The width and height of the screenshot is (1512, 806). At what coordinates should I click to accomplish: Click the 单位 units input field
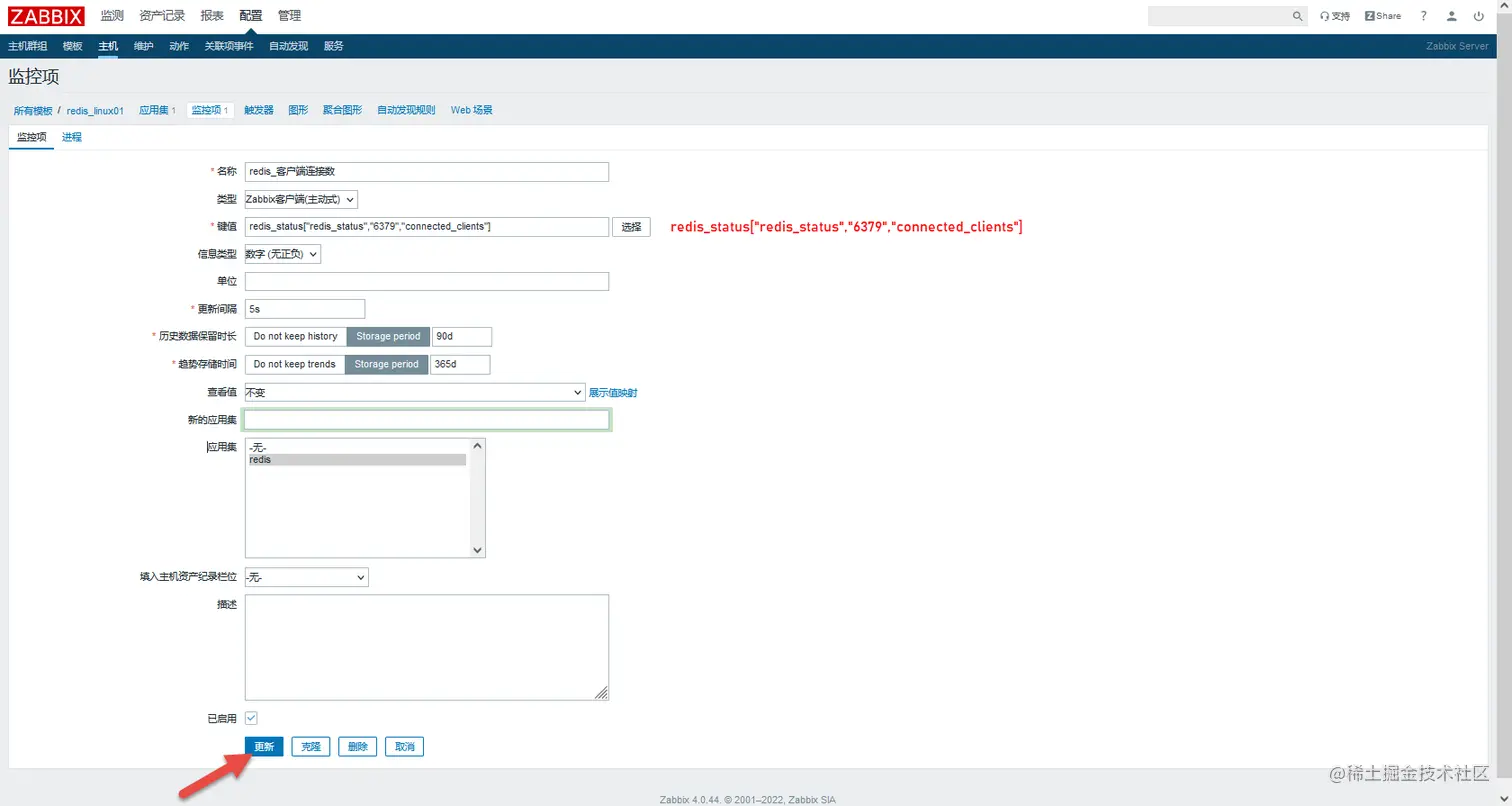click(427, 281)
